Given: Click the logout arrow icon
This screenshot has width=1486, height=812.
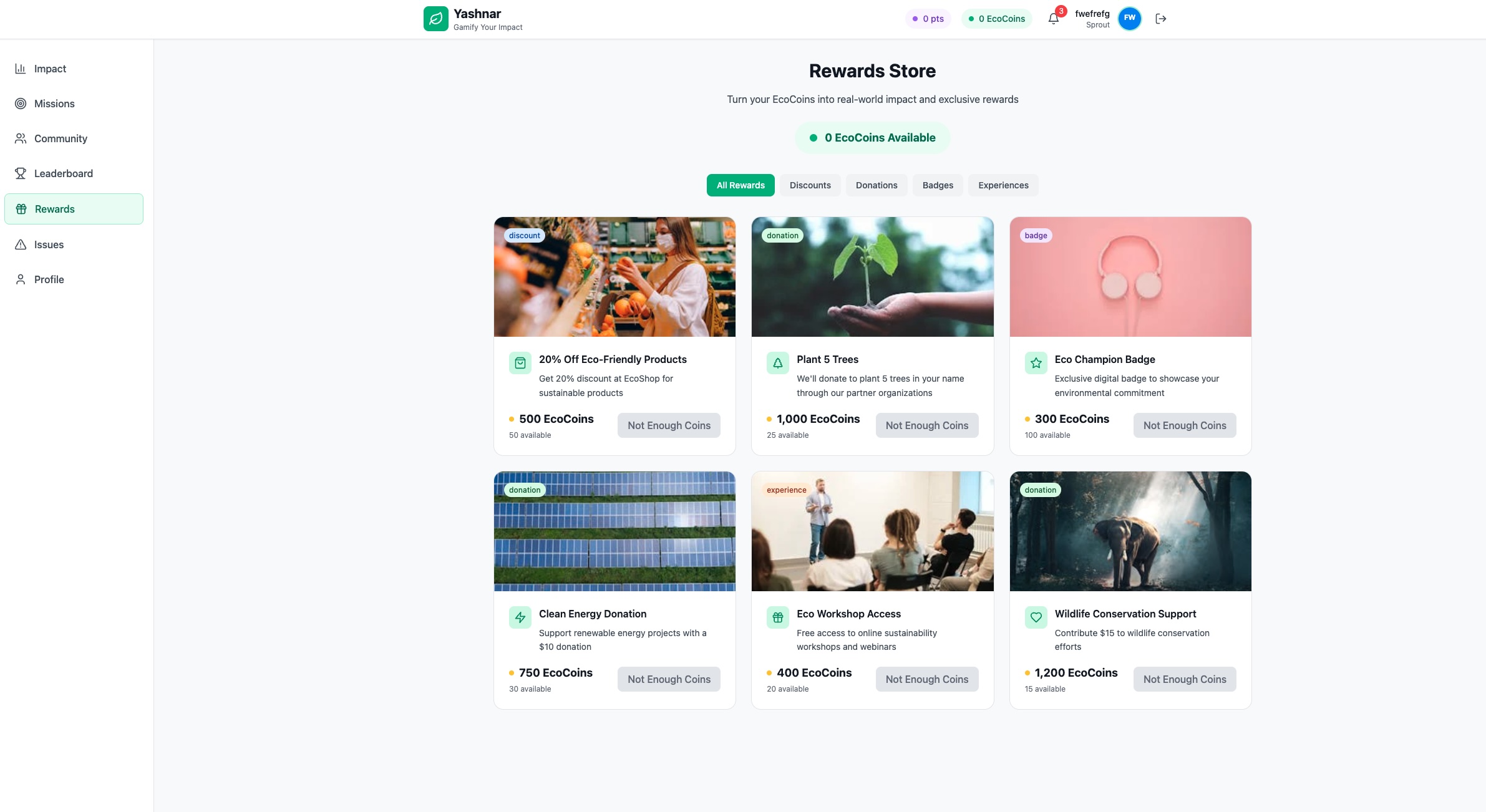Looking at the screenshot, I should [1160, 19].
